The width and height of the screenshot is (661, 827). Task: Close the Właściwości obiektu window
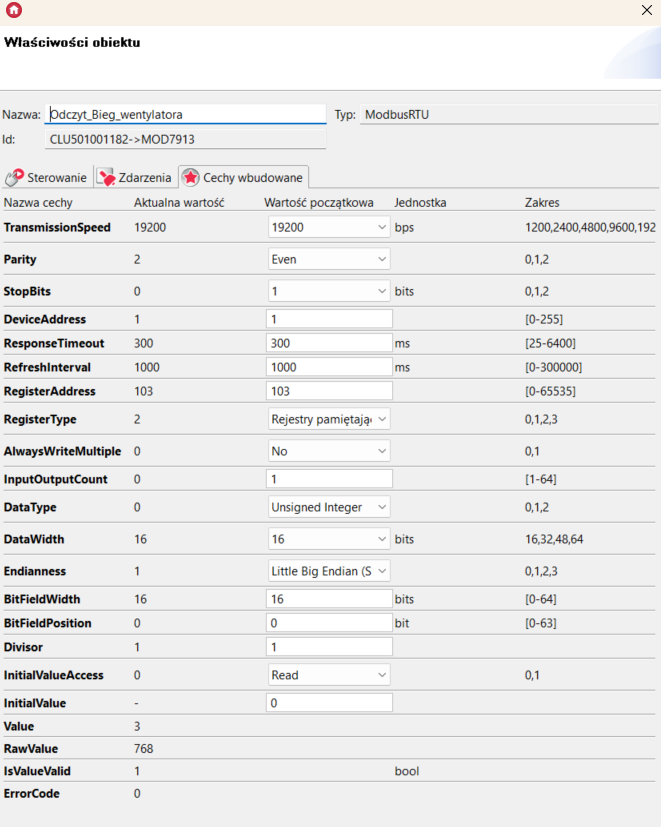click(x=646, y=10)
